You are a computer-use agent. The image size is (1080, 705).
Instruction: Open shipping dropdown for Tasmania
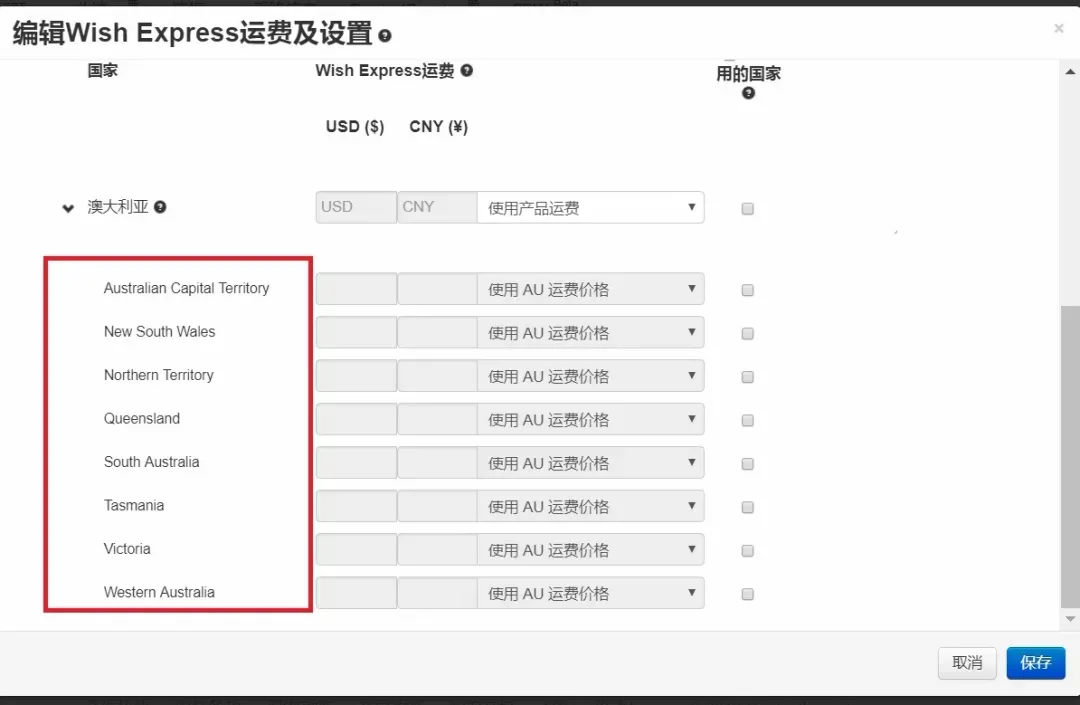point(590,505)
